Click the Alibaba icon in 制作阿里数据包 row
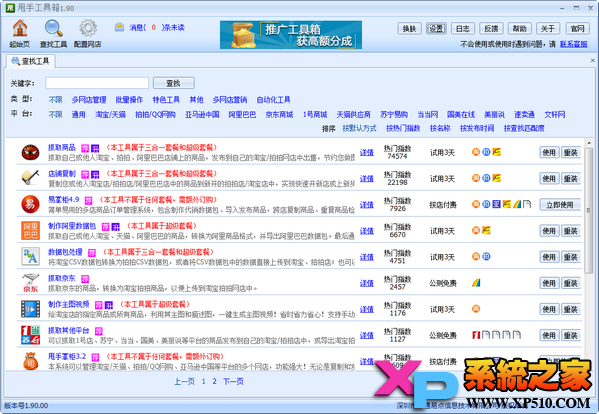 pyautogui.click(x=486, y=230)
